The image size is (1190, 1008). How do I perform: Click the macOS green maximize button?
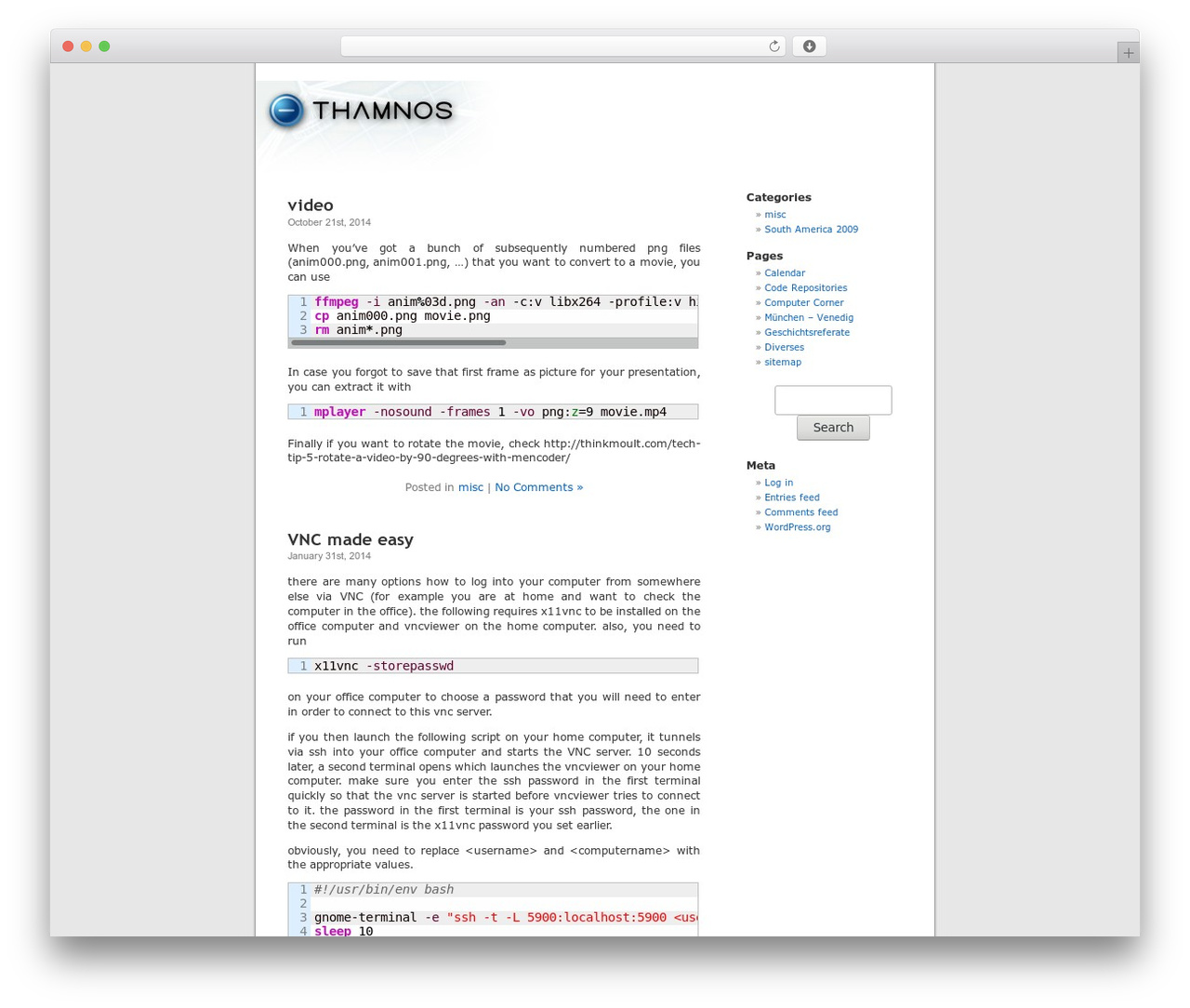(104, 46)
